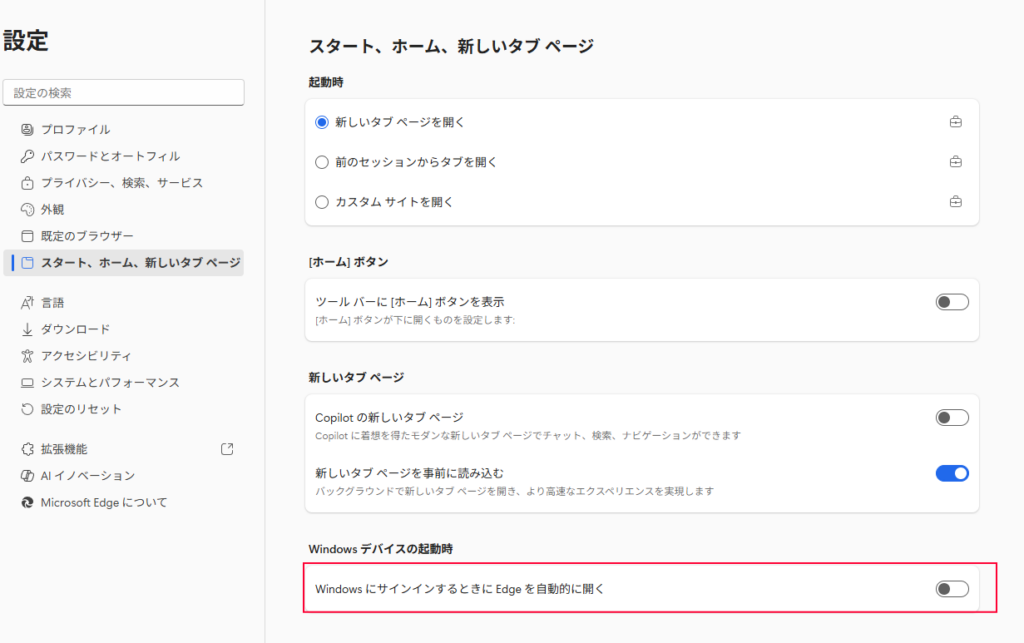Viewport: 1024px width, 643px height.
Task: Select スタート、ホーム、新しいタブ ページ in sidebar
Action: tap(123, 262)
